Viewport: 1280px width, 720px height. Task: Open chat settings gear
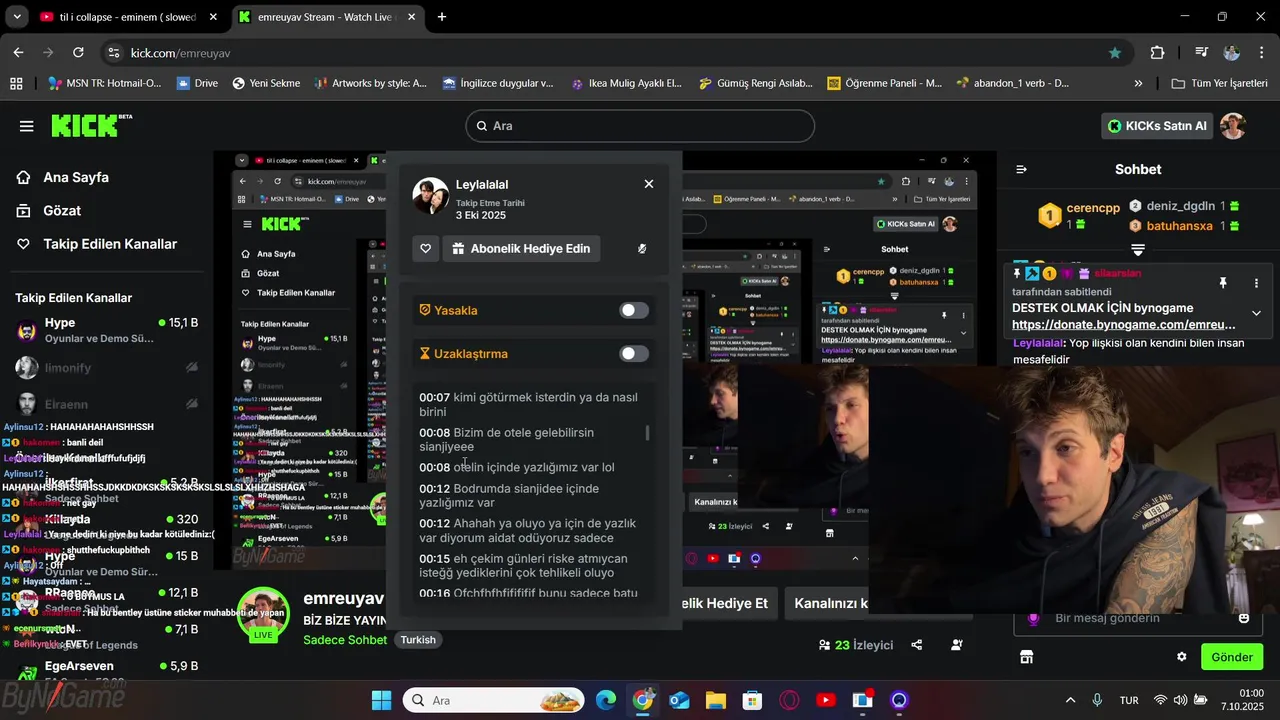[1182, 657]
